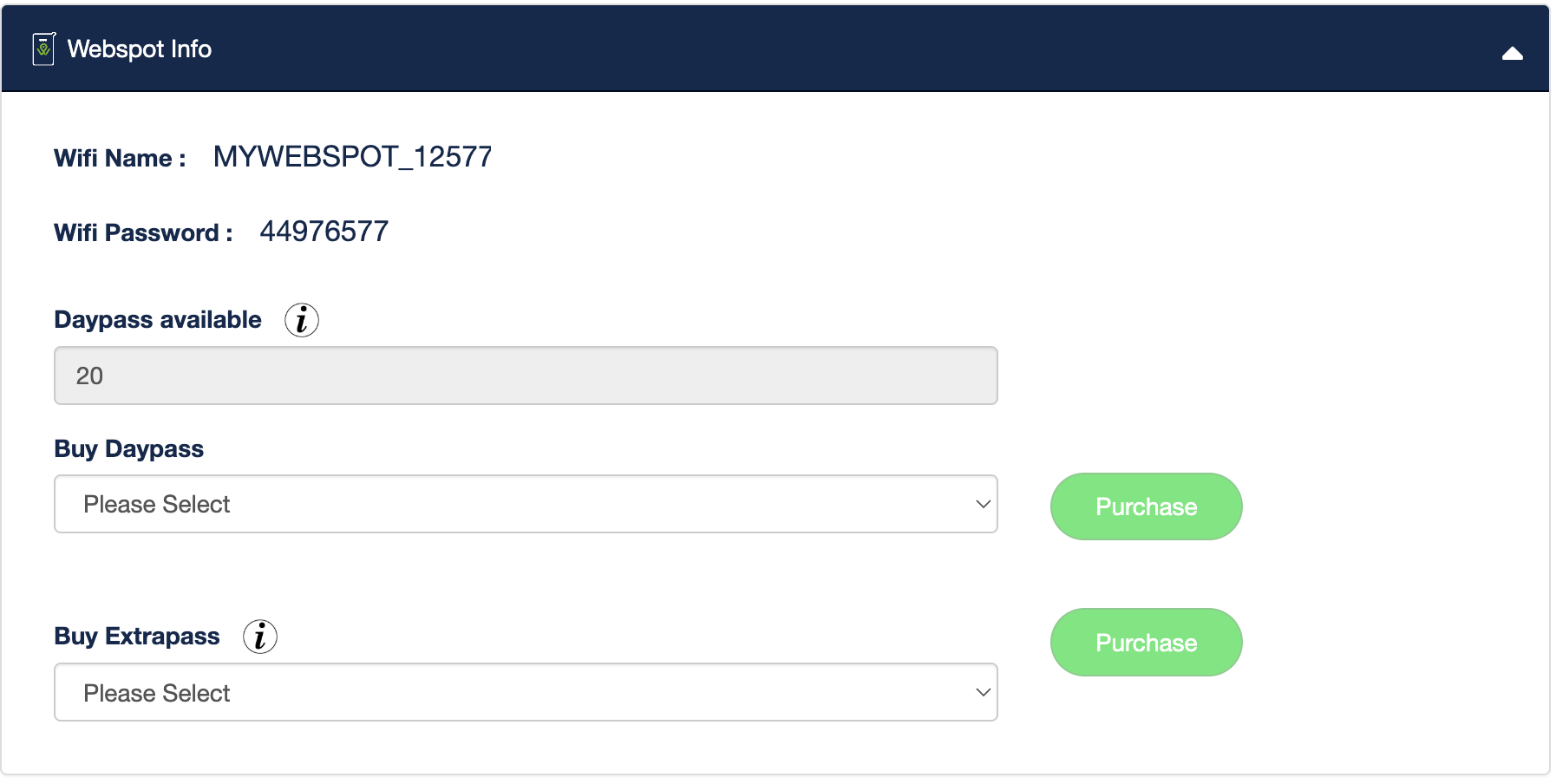The height and width of the screenshot is (784, 1556).
Task: Click the Buy Extrapass label
Action: (137, 637)
